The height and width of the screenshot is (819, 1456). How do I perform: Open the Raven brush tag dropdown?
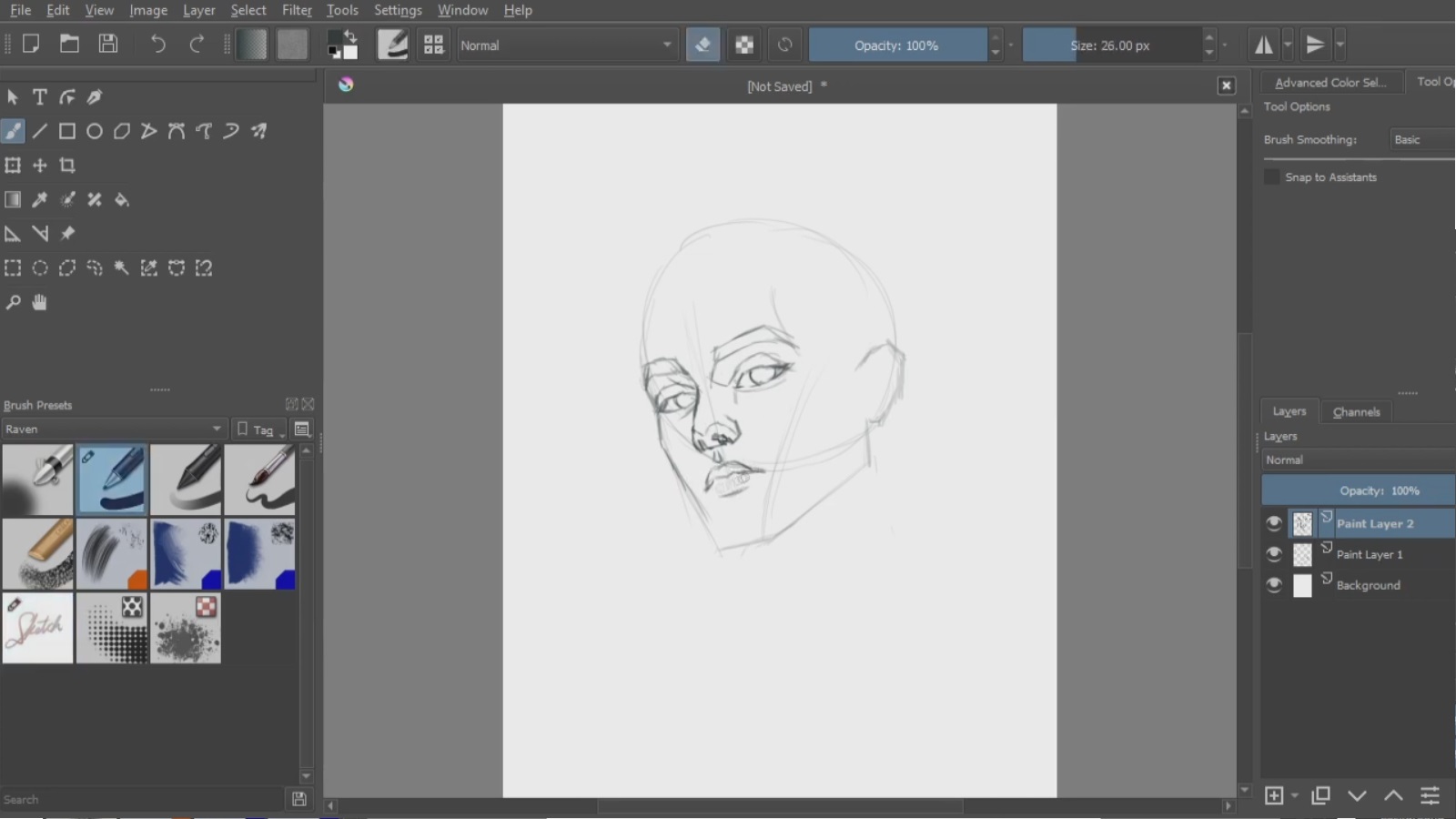tap(113, 429)
